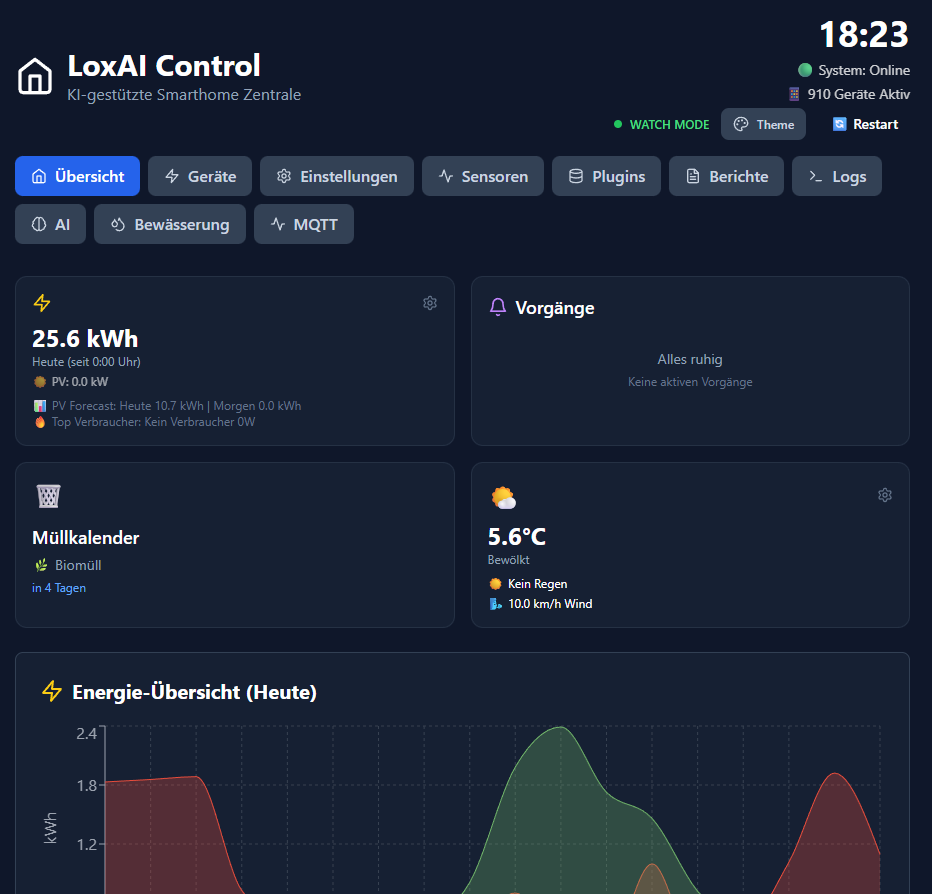Click the yellow lightning icon in energy card
The height and width of the screenshot is (894, 932).
pyautogui.click(x=42, y=303)
